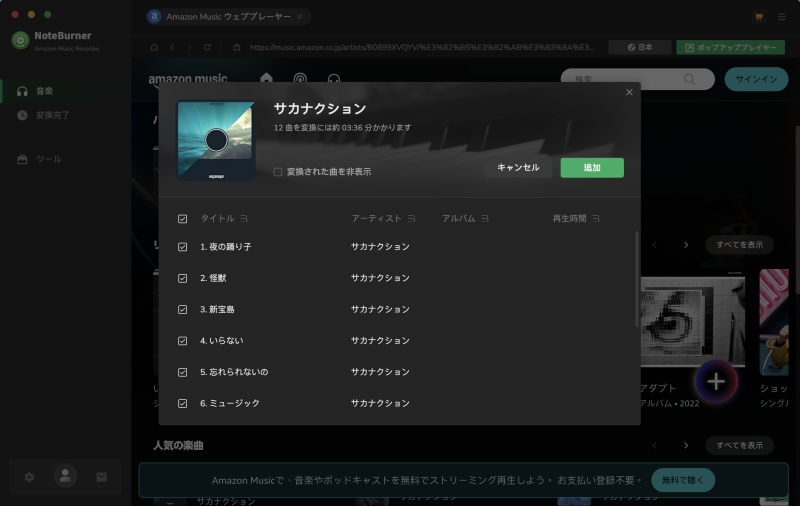Go back with the browser back arrow

pos(172,47)
